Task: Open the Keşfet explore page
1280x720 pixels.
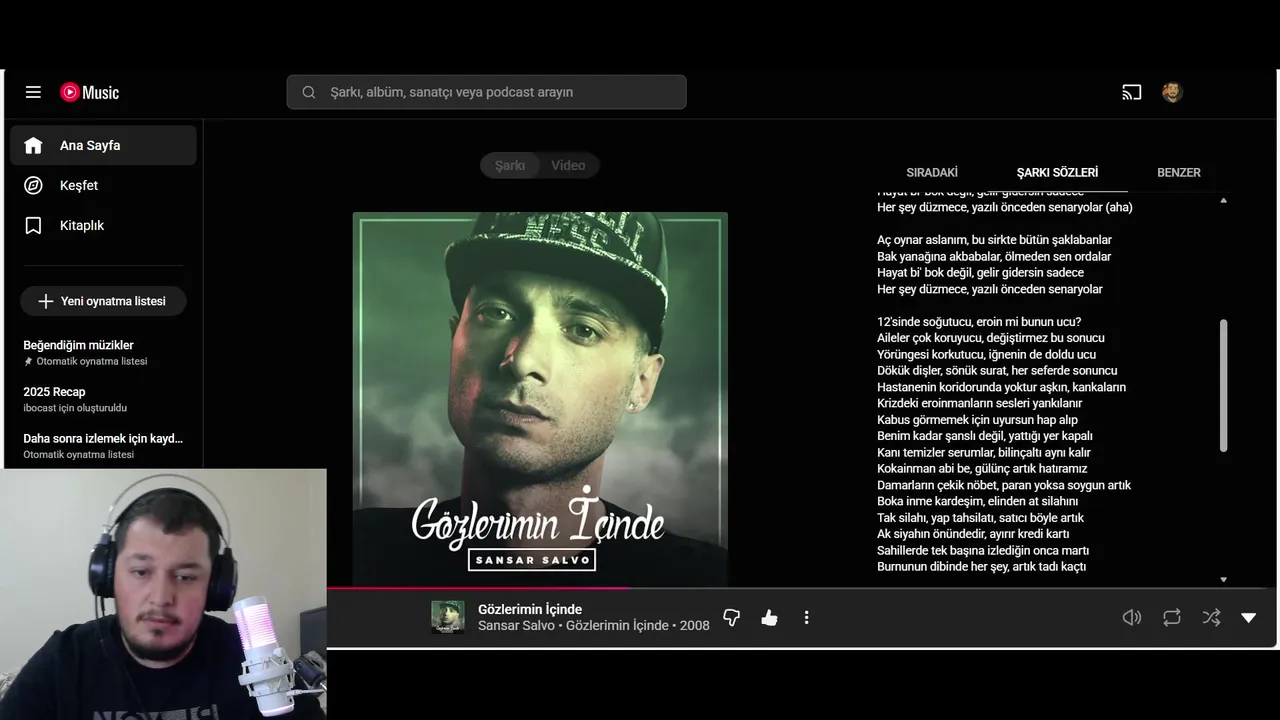Action: pyautogui.click(x=104, y=185)
